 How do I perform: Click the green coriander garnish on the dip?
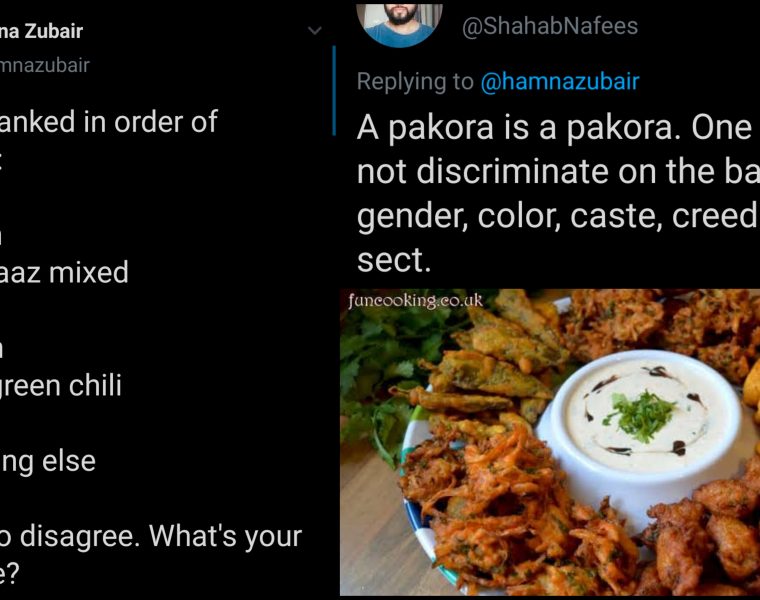tap(641, 413)
